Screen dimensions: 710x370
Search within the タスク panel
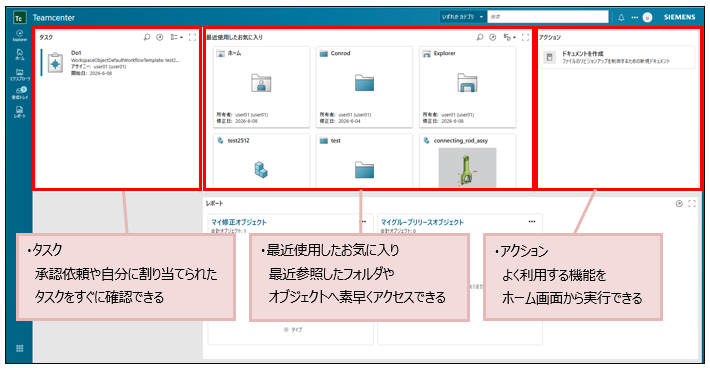click(147, 38)
